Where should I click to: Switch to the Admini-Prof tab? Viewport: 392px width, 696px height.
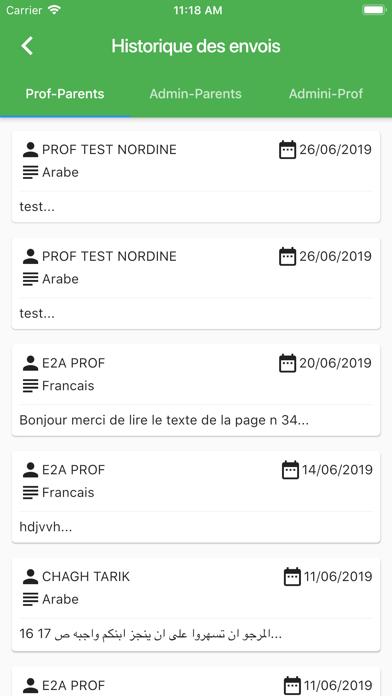[x=326, y=94]
